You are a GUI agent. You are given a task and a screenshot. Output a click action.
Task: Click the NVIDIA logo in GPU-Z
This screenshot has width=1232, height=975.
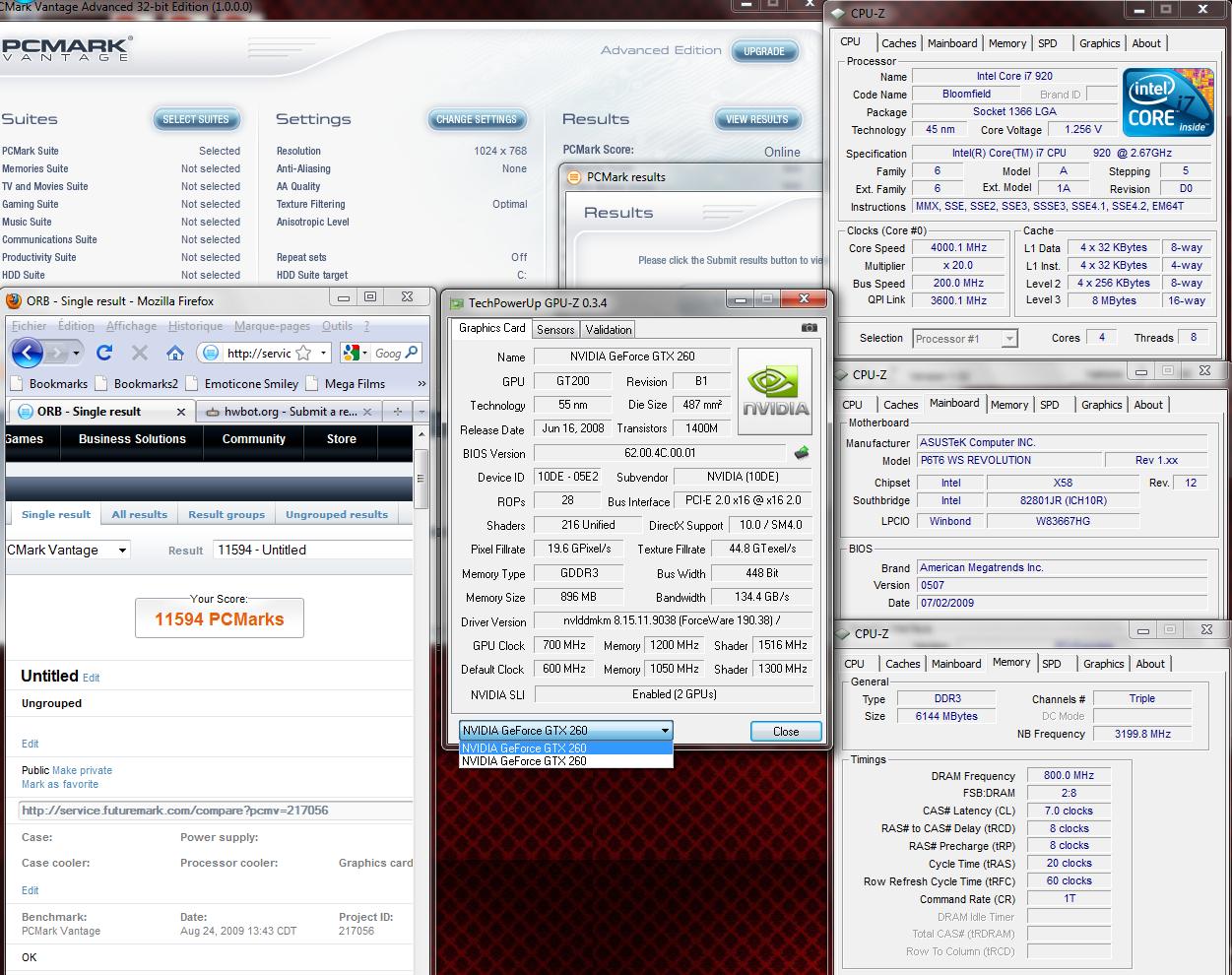point(774,392)
